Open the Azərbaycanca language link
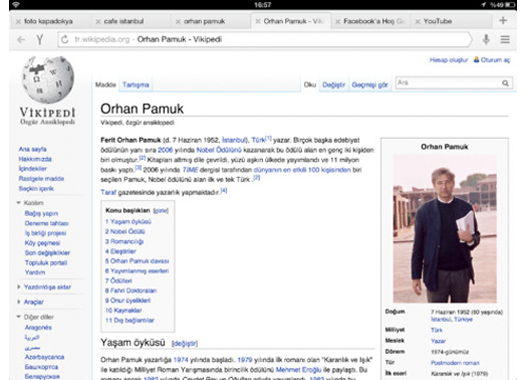Viewport: 525px width, 380px height. click(x=44, y=357)
